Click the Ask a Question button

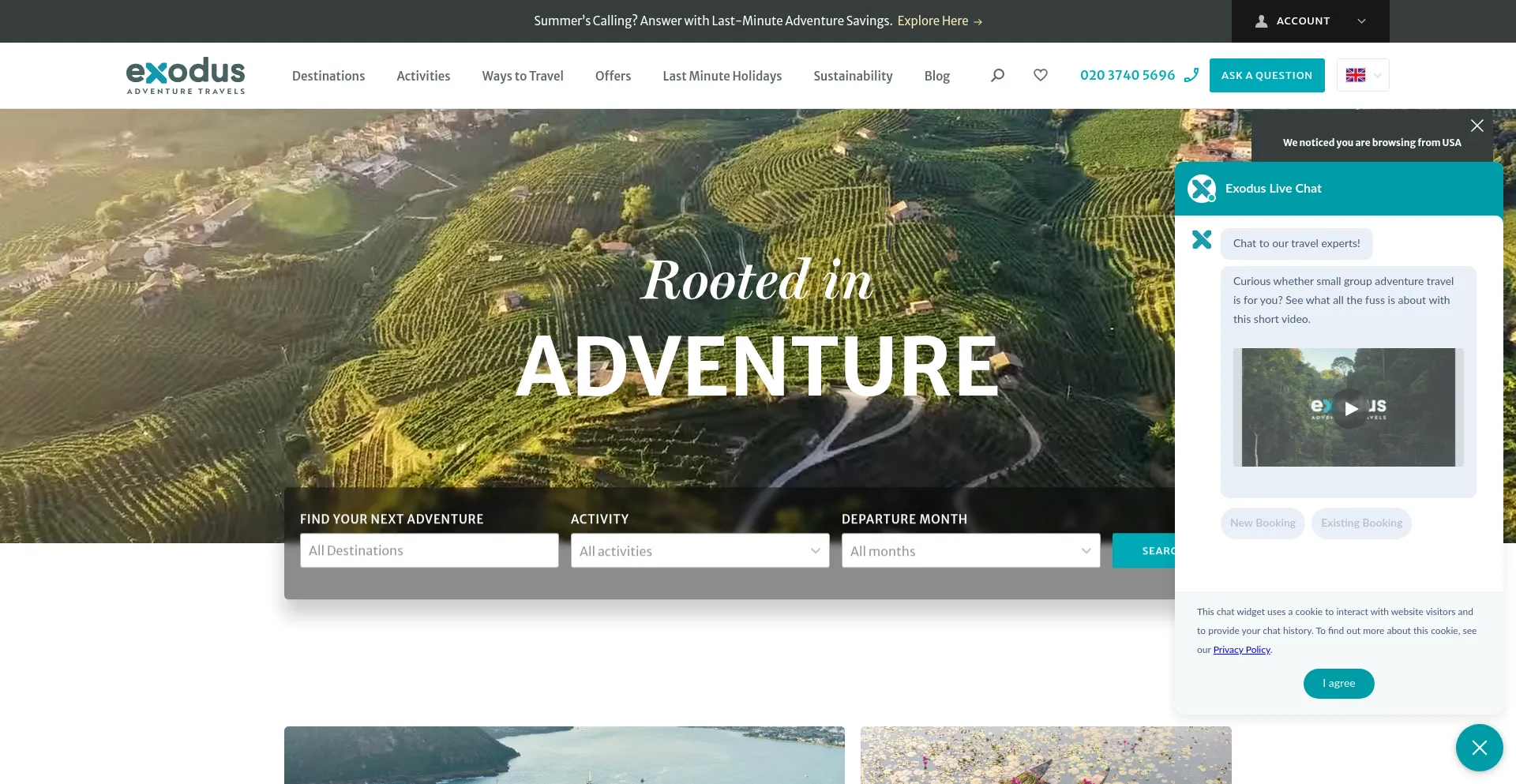(1266, 75)
